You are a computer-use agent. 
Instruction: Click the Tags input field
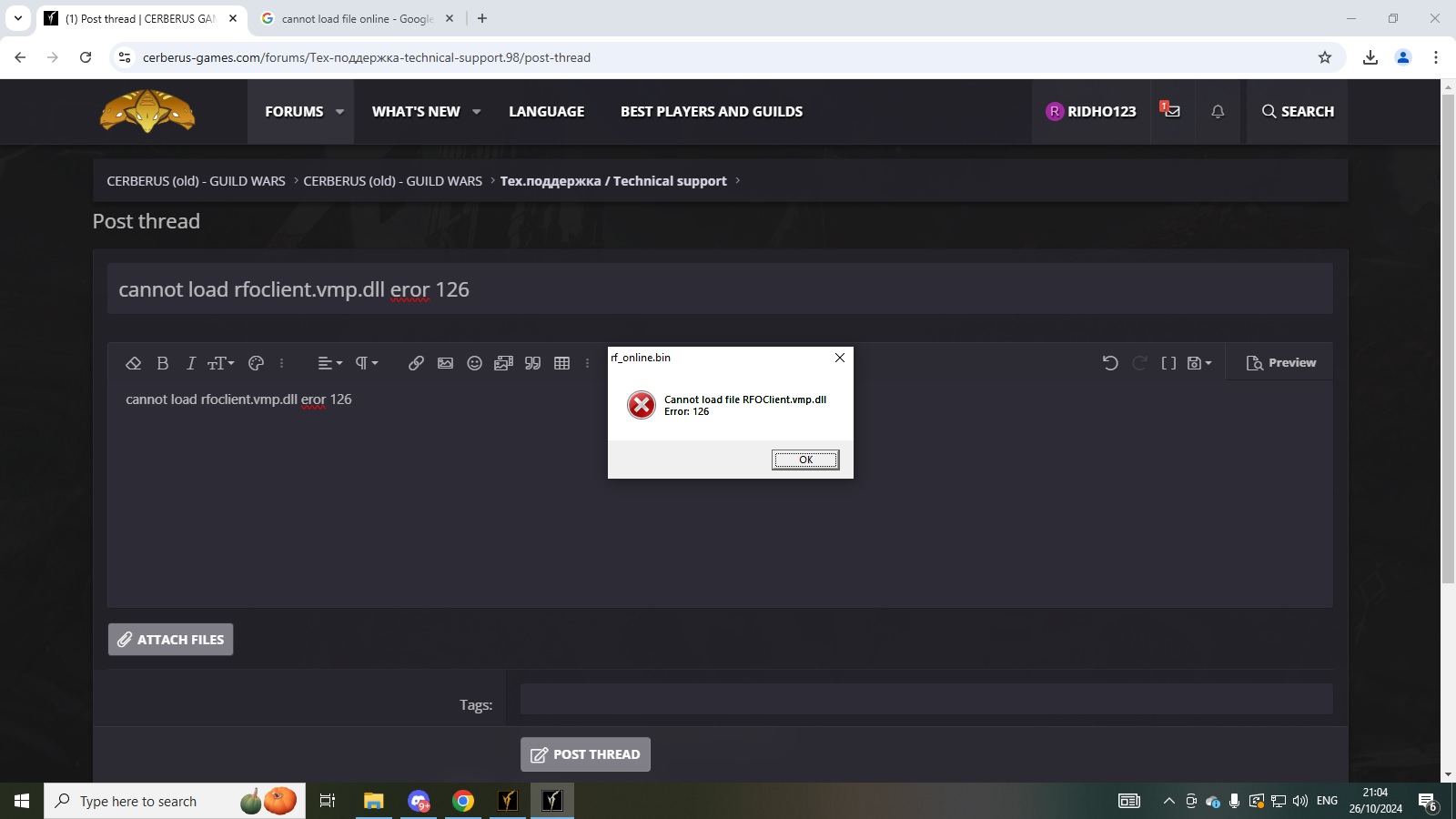[x=926, y=699]
